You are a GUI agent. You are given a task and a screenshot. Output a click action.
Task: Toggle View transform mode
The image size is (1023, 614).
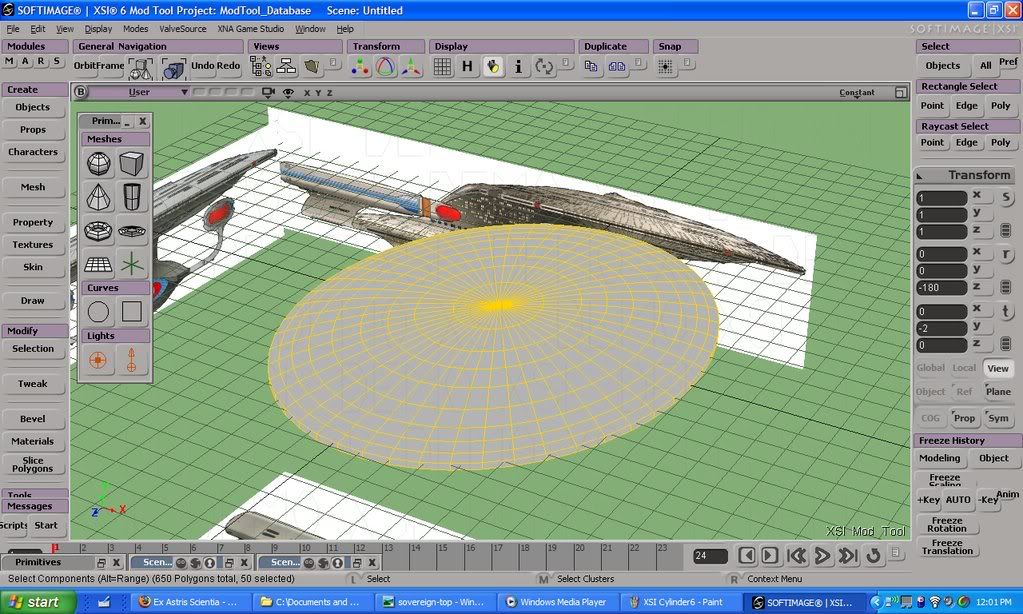[998, 368]
